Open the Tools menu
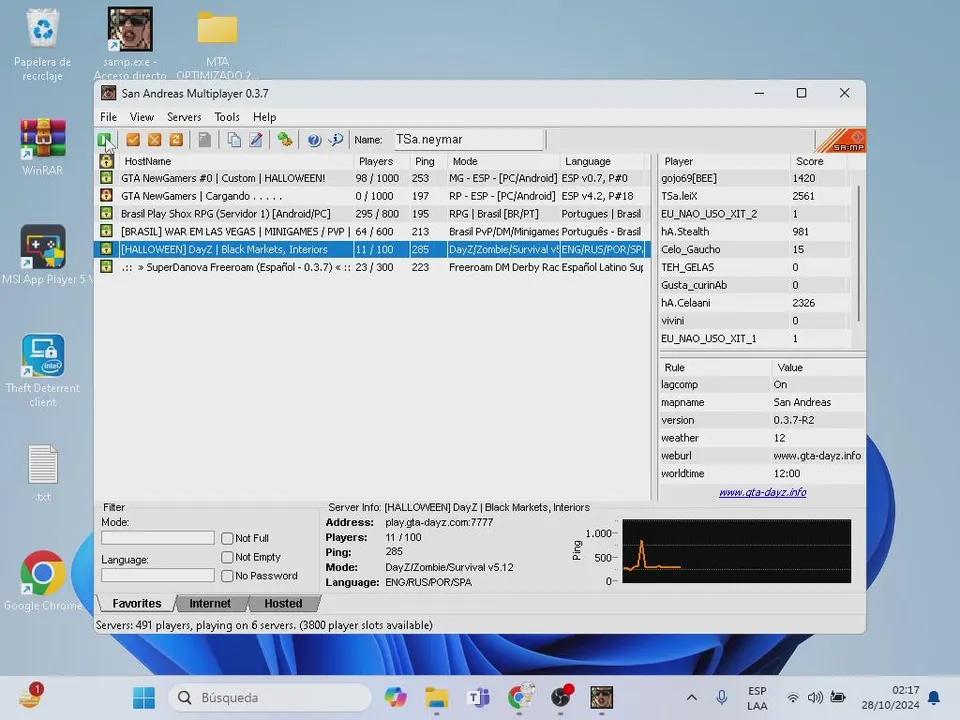This screenshot has width=960, height=720. tap(227, 117)
